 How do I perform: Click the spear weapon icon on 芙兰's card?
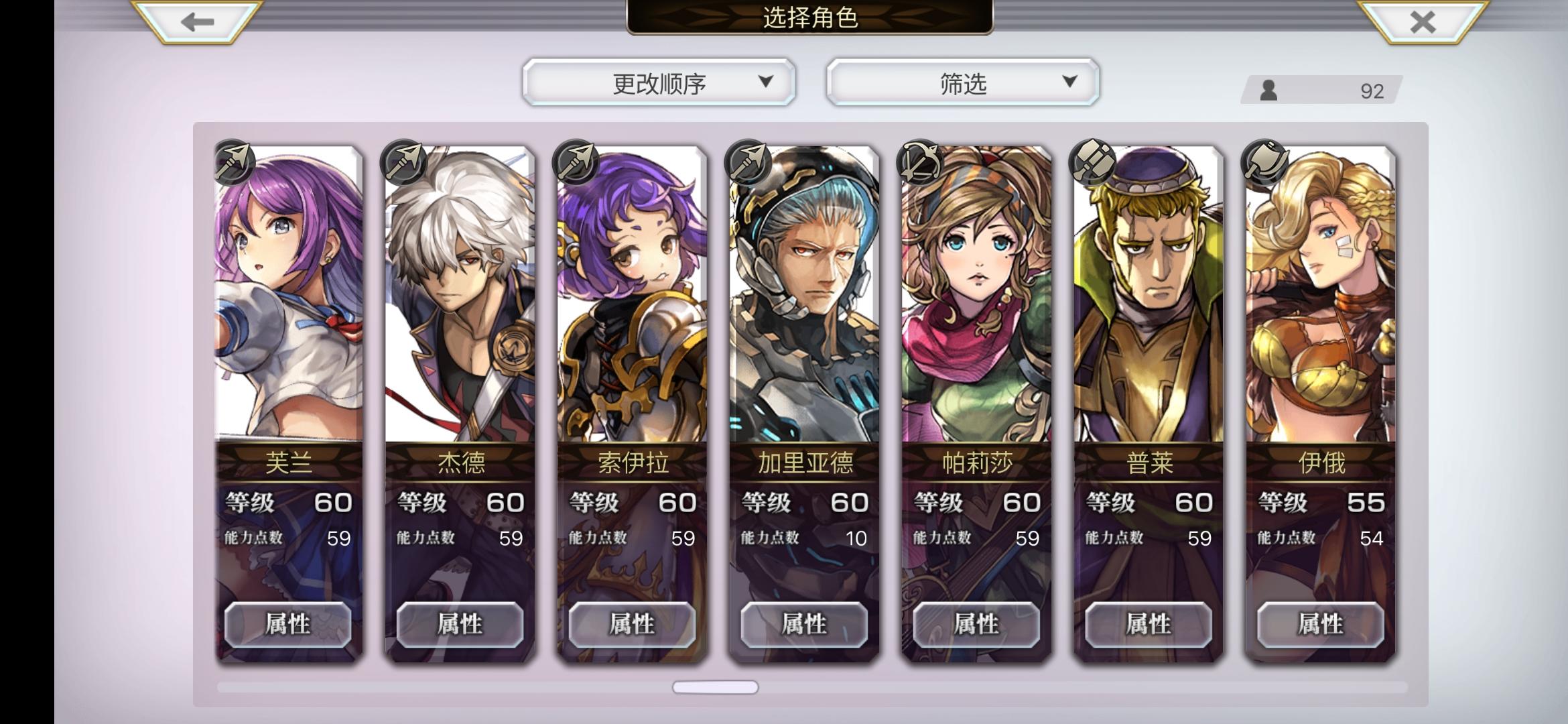pyautogui.click(x=234, y=163)
